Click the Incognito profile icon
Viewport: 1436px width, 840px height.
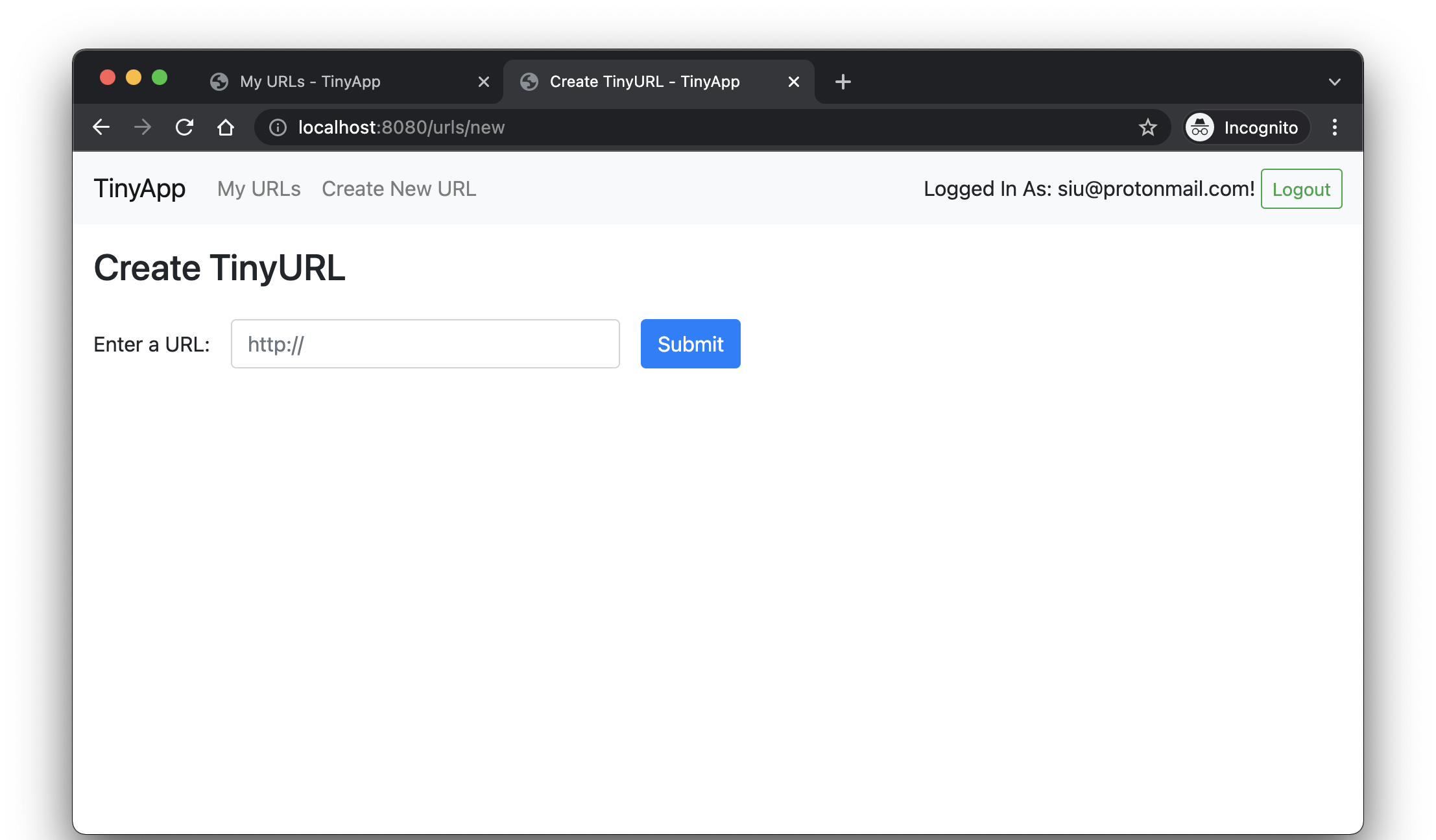(x=1200, y=128)
